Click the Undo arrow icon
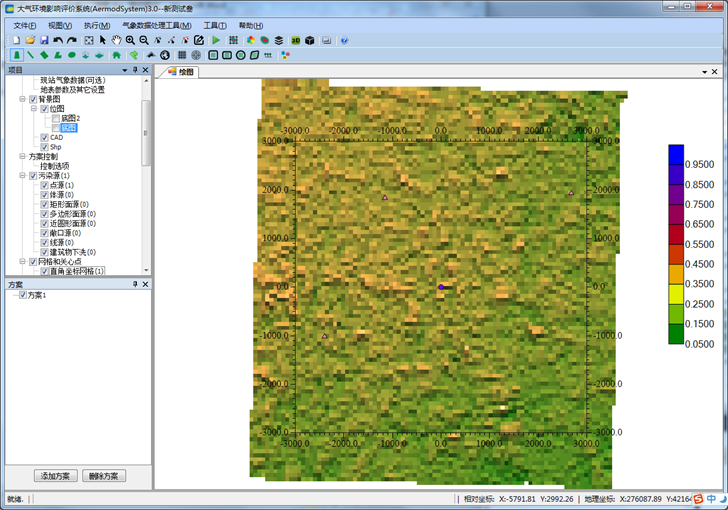 click(x=58, y=40)
